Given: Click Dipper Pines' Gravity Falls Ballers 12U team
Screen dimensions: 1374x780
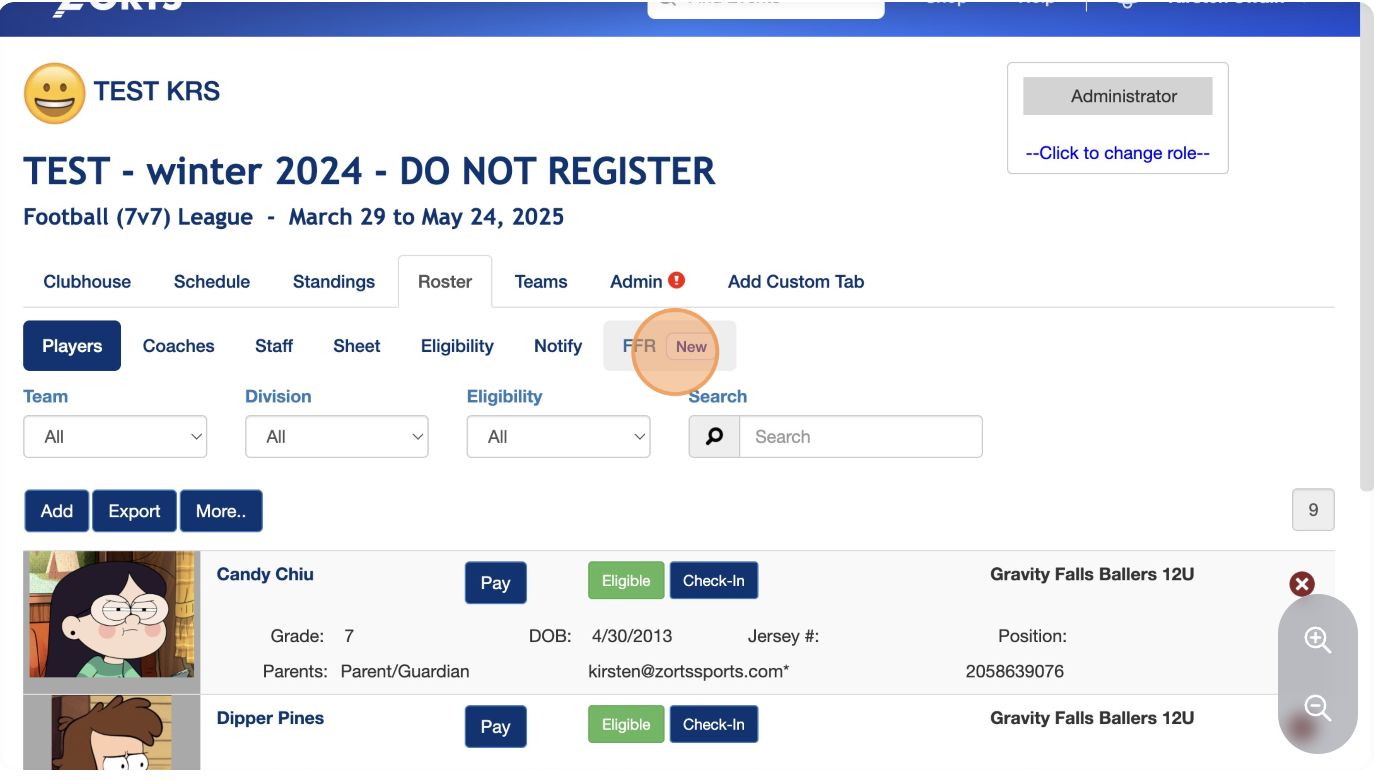Looking at the screenshot, I should point(1092,718).
